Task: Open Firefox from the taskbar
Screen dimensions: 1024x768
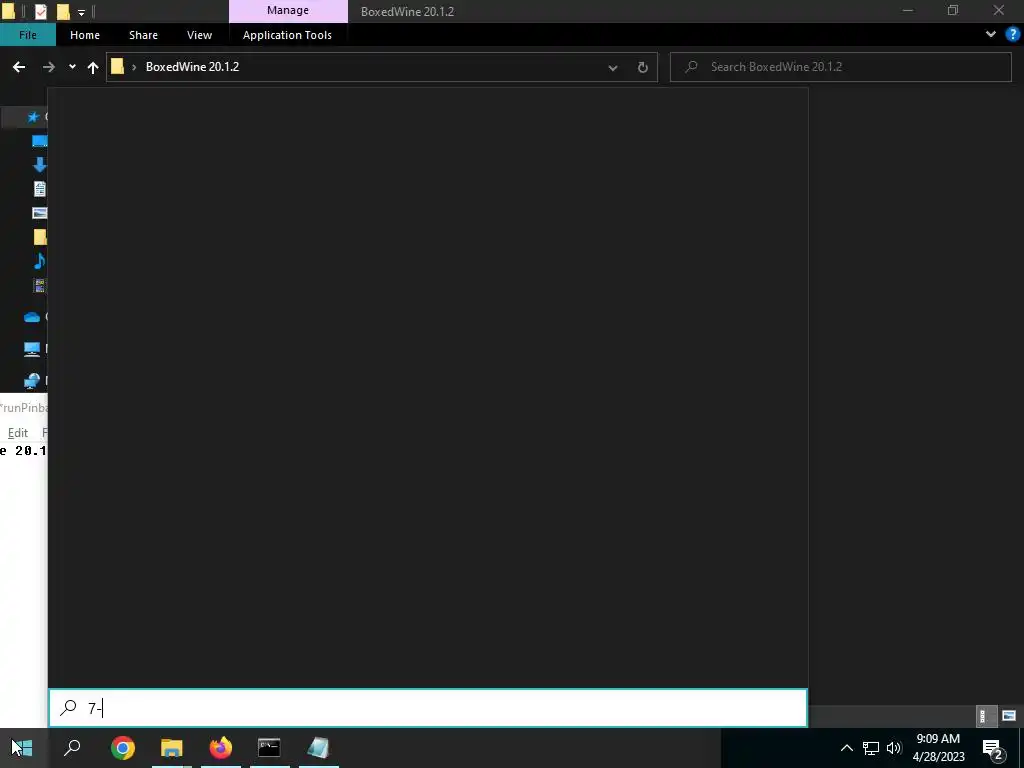Action: (221, 748)
